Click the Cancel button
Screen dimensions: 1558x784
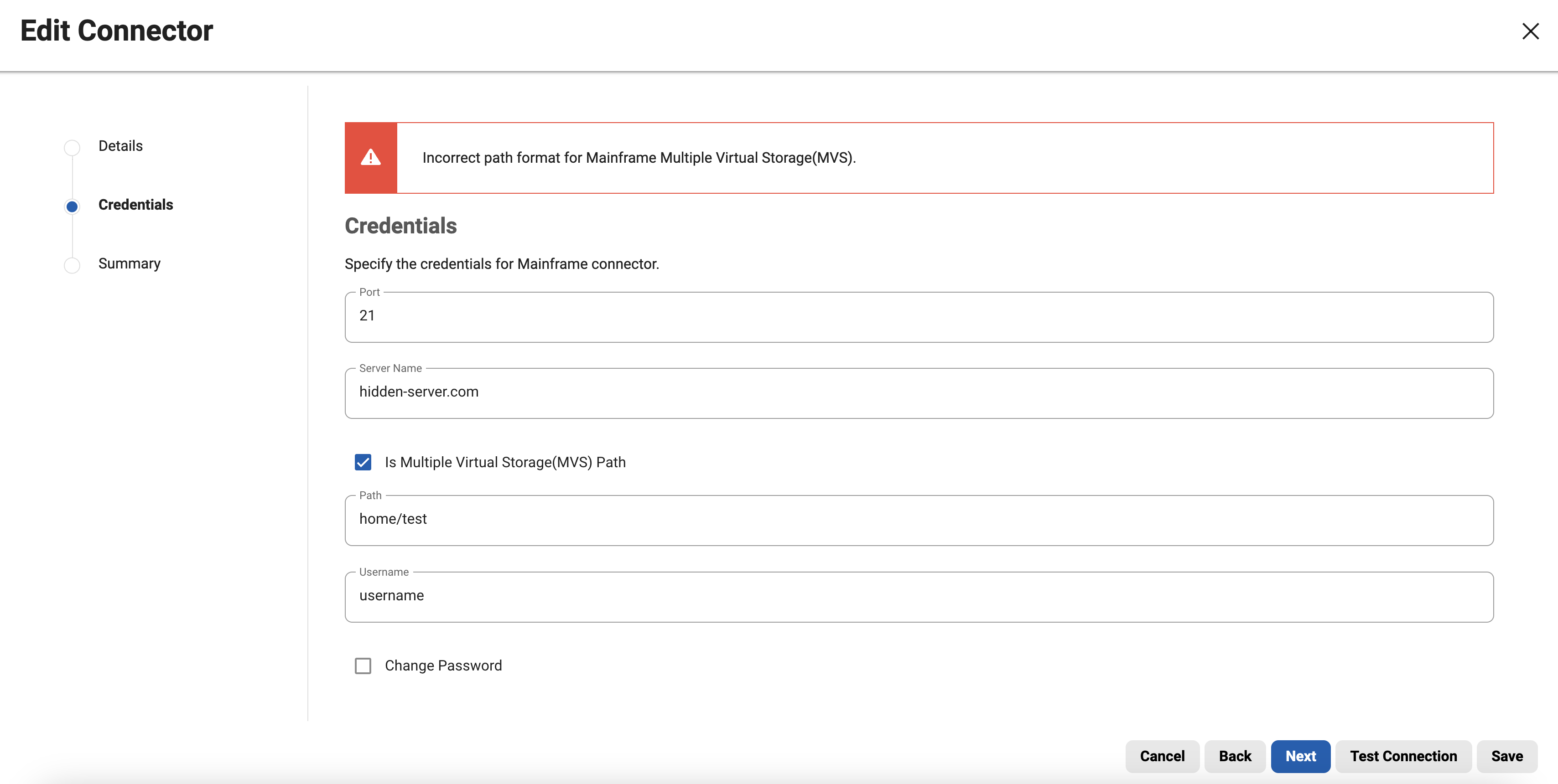(x=1162, y=756)
